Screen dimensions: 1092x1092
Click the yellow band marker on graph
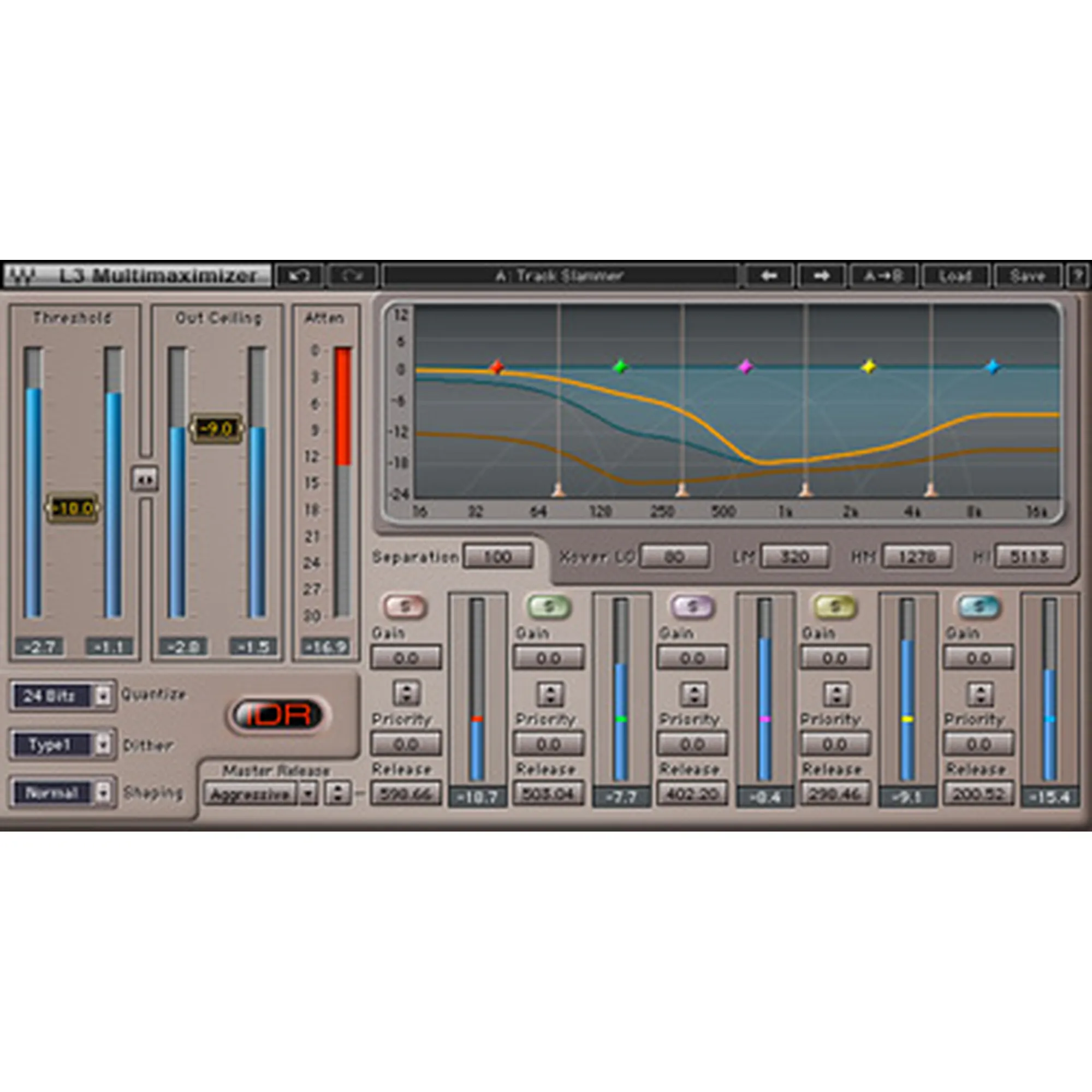coord(869,367)
